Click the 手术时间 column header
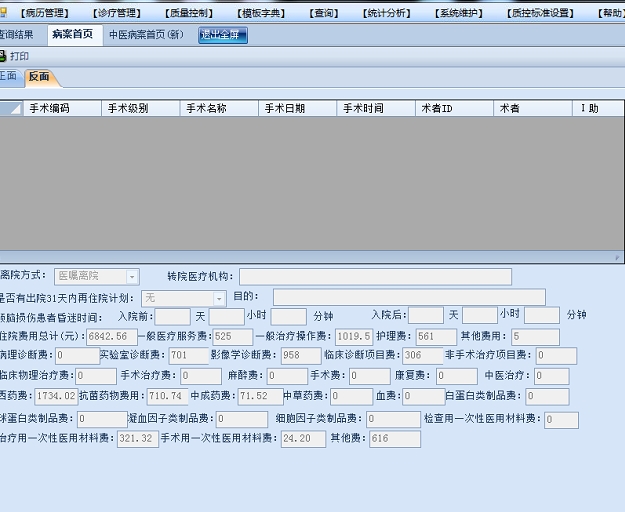This screenshot has height=512, width=625. coord(376,108)
